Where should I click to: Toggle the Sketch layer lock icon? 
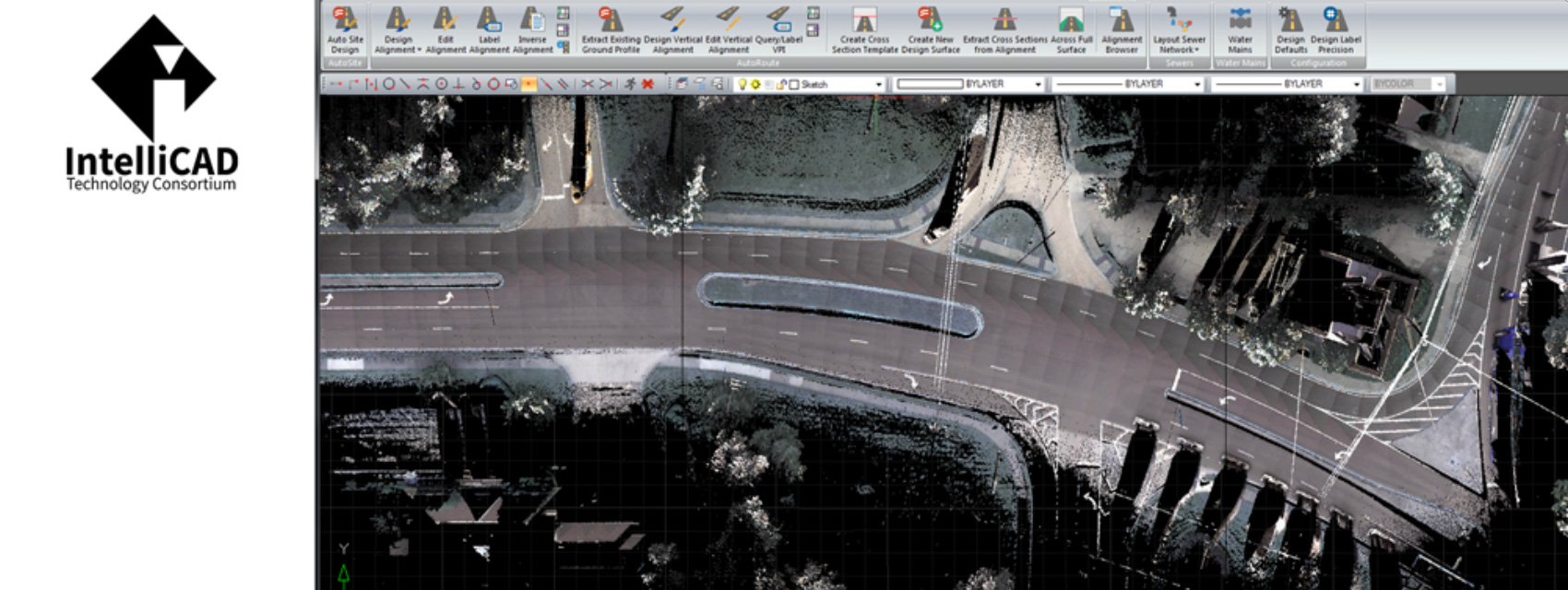[781, 84]
